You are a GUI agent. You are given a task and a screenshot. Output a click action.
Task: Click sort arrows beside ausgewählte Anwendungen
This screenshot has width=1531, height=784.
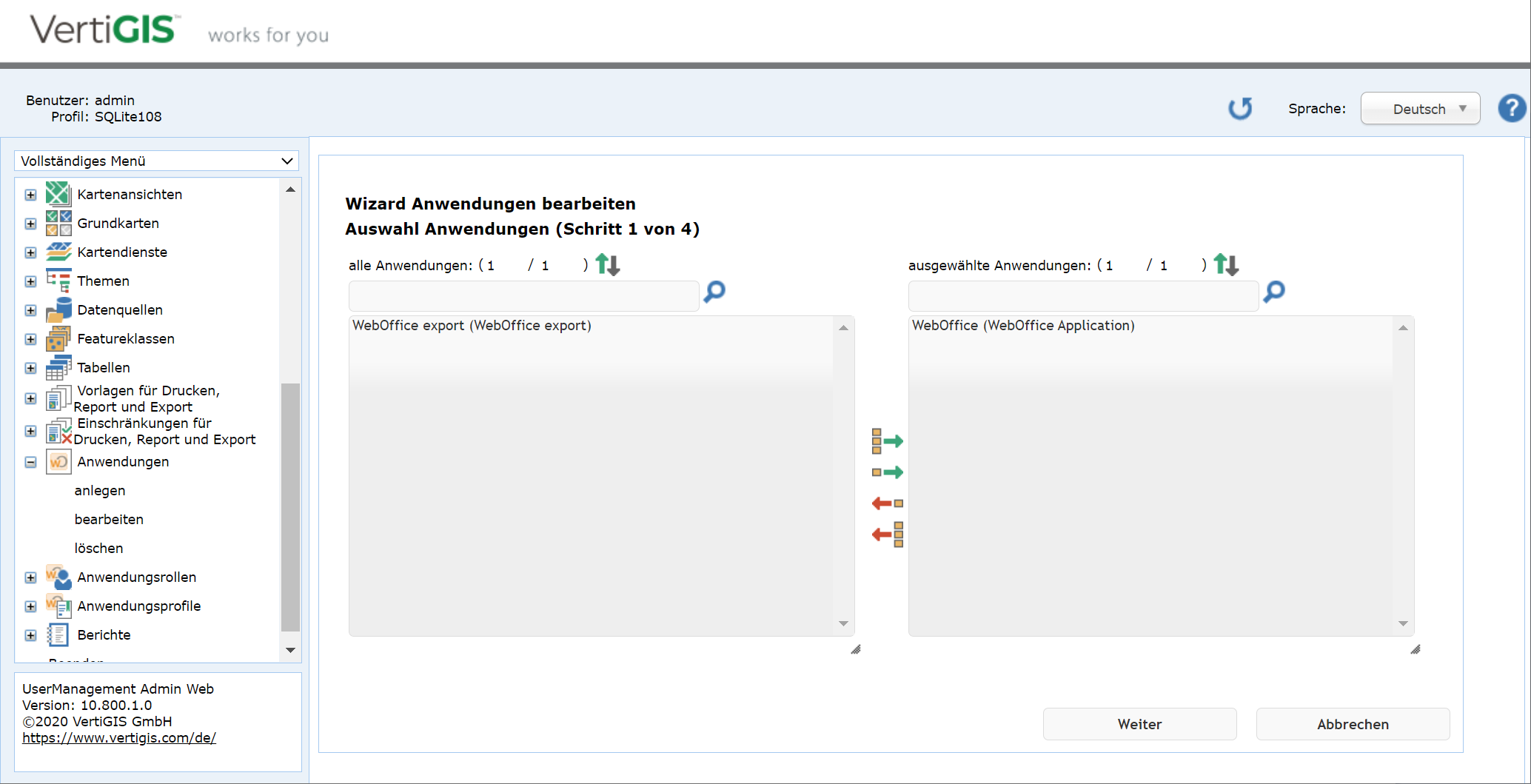[x=1226, y=264]
